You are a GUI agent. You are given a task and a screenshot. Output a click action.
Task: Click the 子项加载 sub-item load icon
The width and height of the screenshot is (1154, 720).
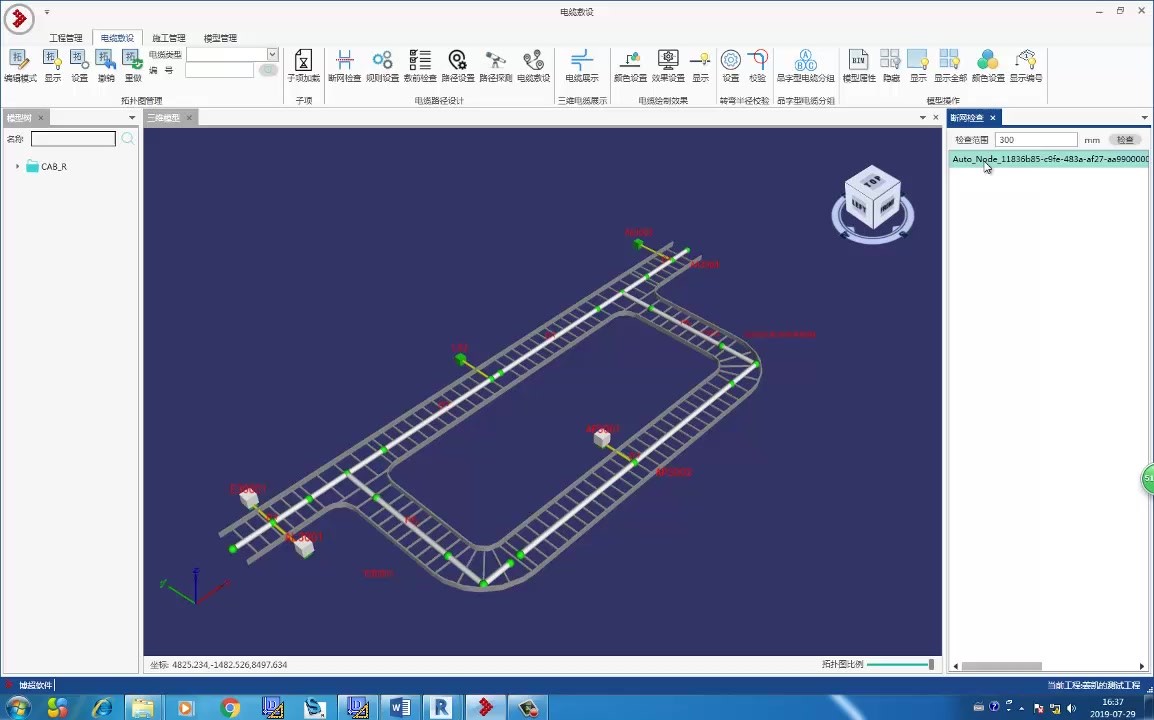click(x=303, y=66)
